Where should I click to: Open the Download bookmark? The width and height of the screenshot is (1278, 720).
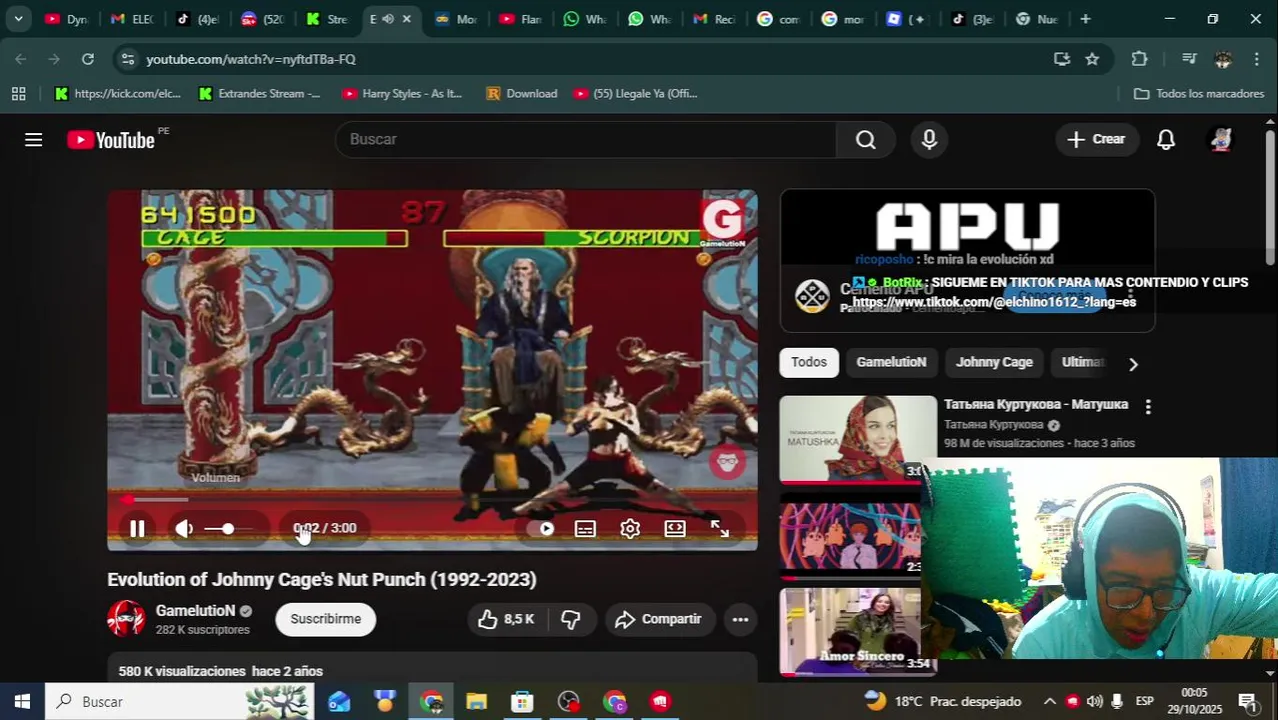tap(522, 93)
